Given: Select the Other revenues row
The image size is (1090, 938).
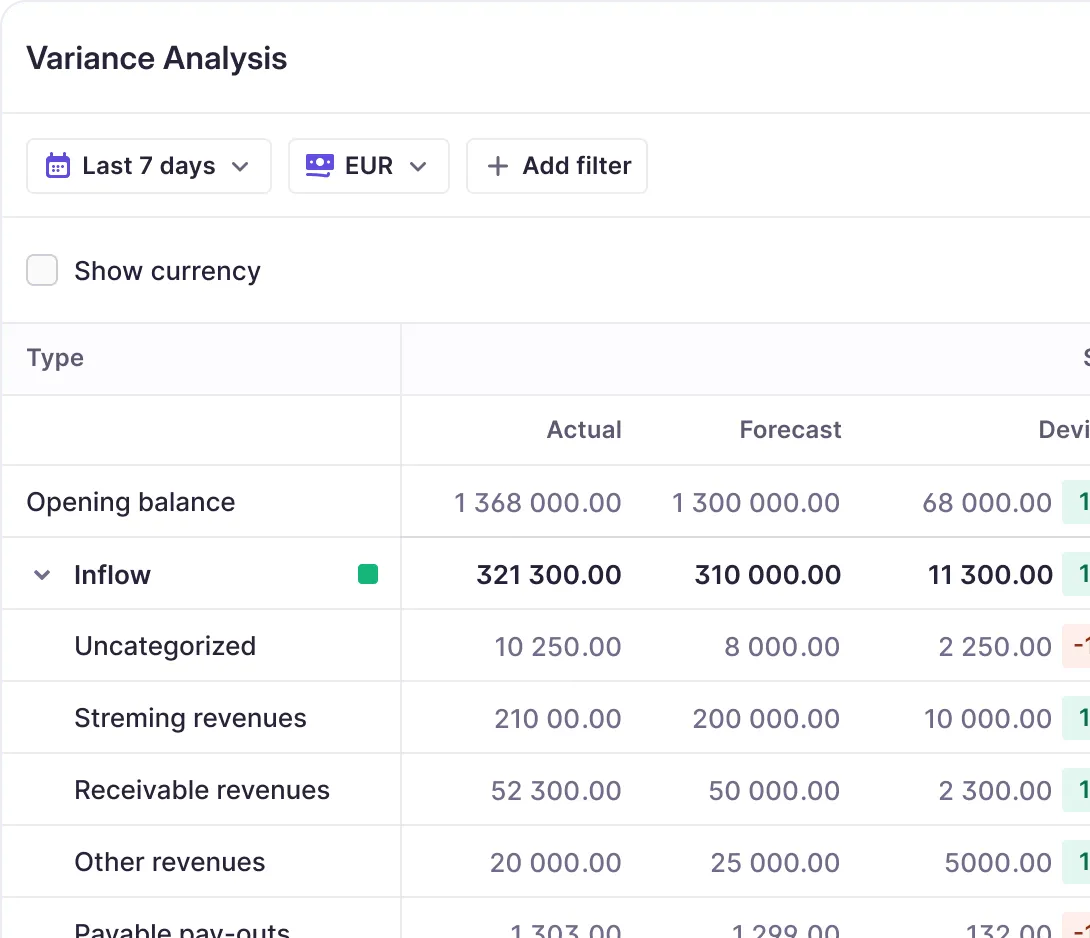Looking at the screenshot, I should point(170,862).
